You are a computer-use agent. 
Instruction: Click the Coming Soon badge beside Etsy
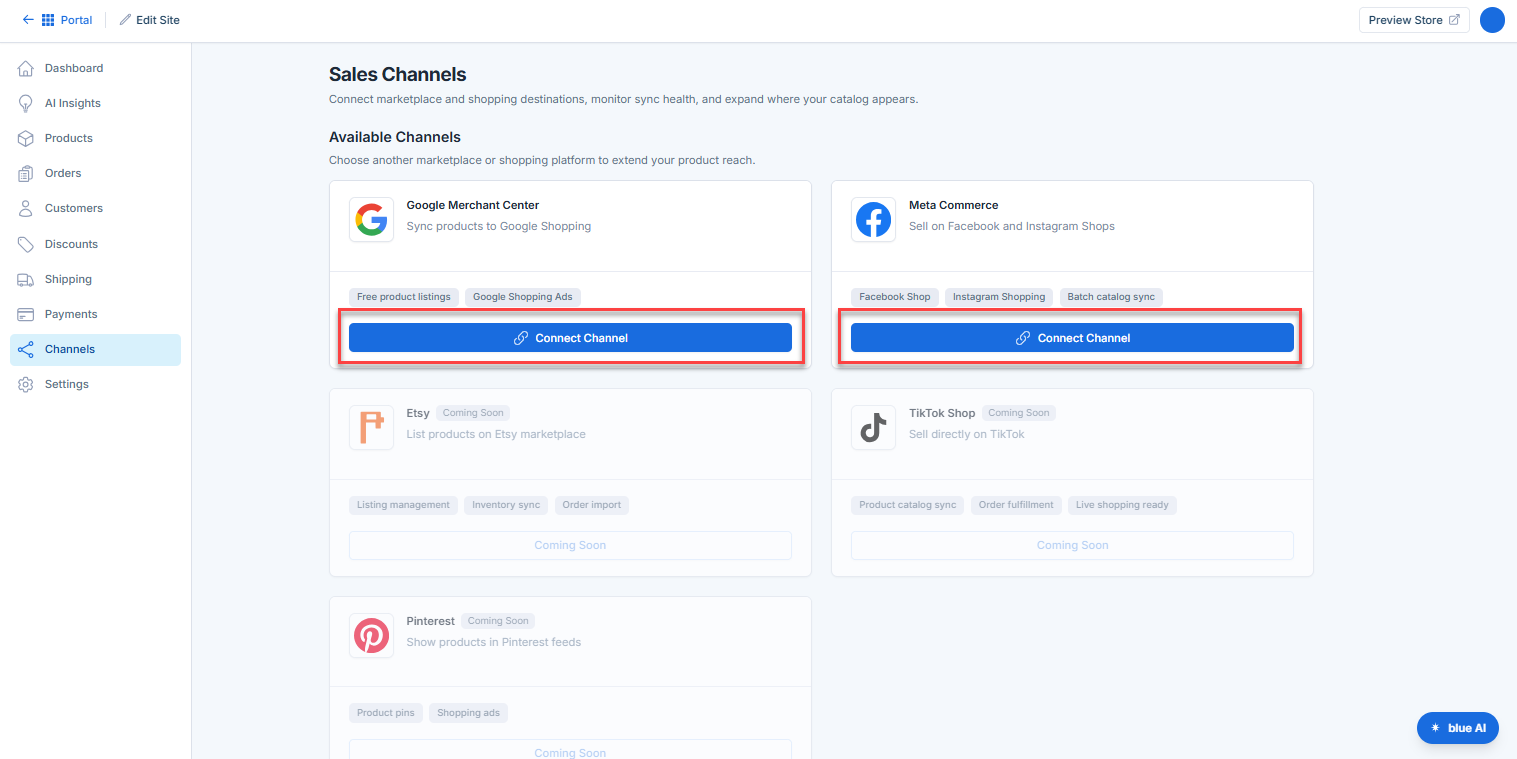[x=473, y=413]
